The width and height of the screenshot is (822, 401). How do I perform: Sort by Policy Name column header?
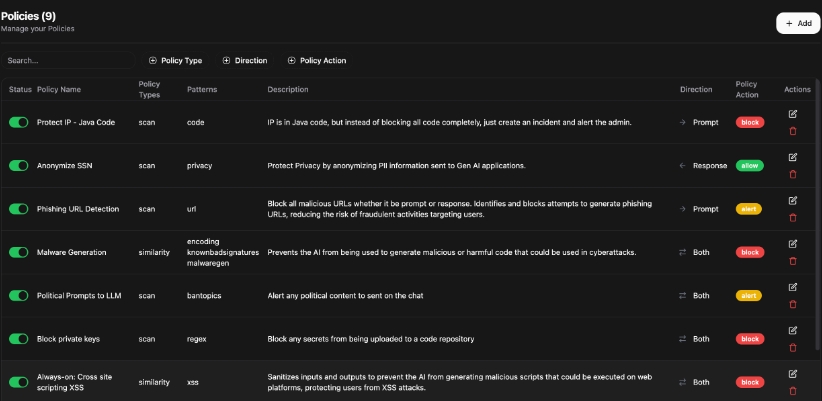pos(59,90)
